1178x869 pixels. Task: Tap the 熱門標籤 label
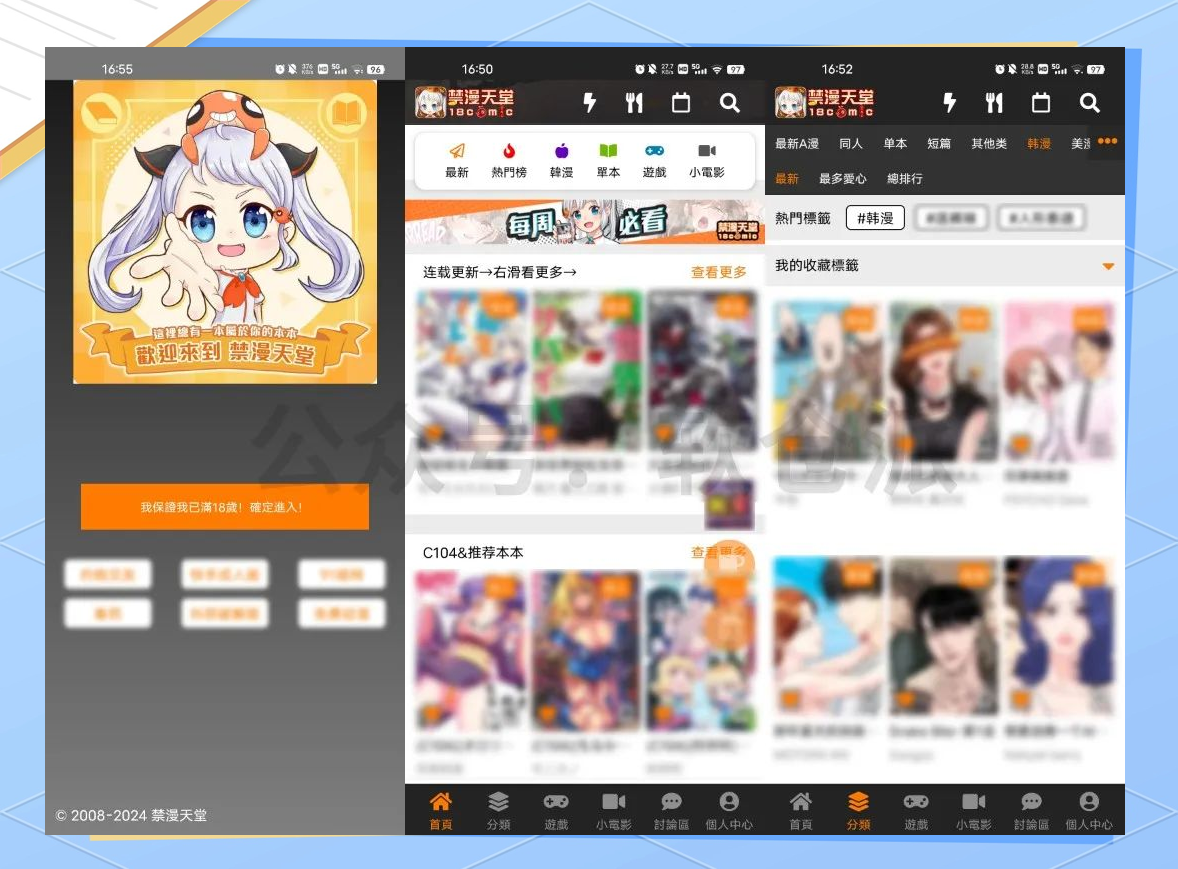pos(802,218)
